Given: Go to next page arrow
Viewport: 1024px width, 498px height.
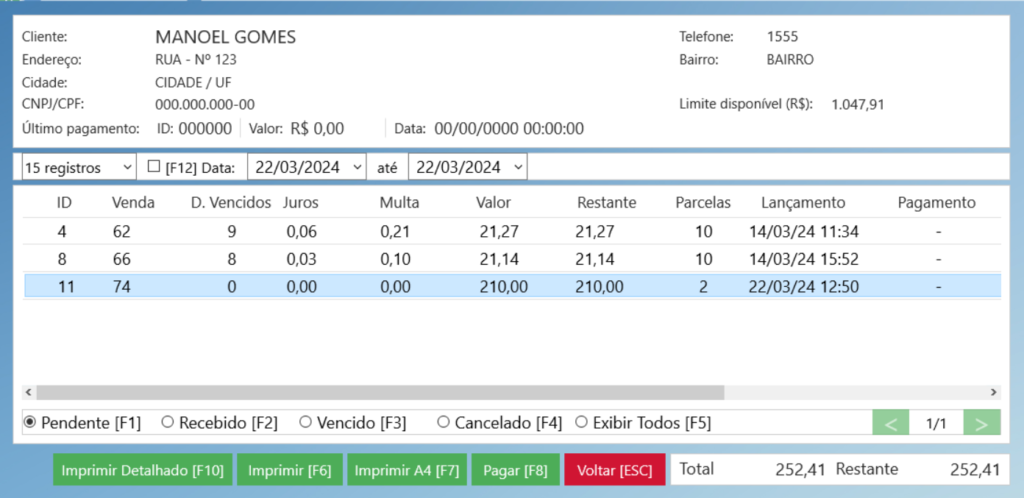Looking at the screenshot, I should 981,423.
